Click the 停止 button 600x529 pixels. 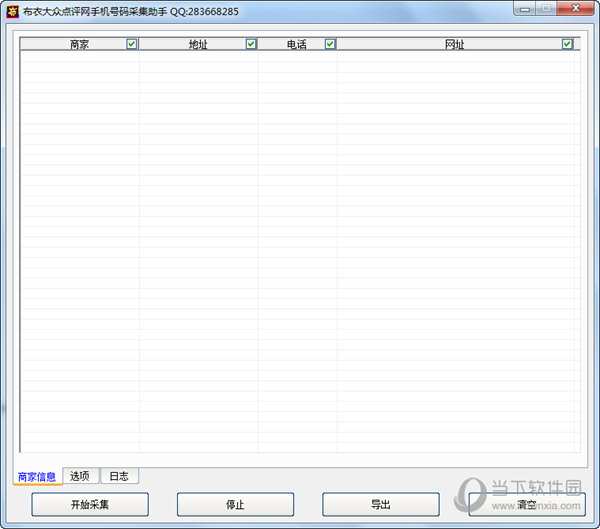pyautogui.click(x=235, y=505)
